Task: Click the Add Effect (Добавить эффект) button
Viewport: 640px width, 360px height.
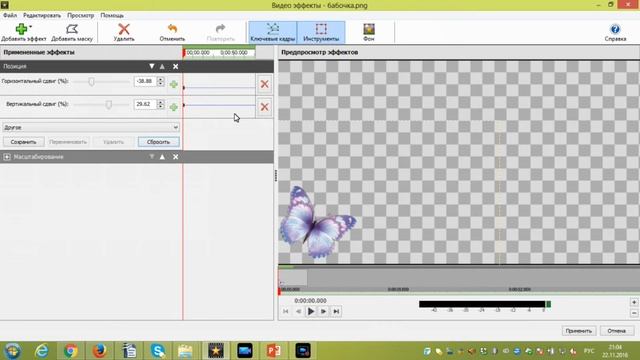Action: click(24, 32)
